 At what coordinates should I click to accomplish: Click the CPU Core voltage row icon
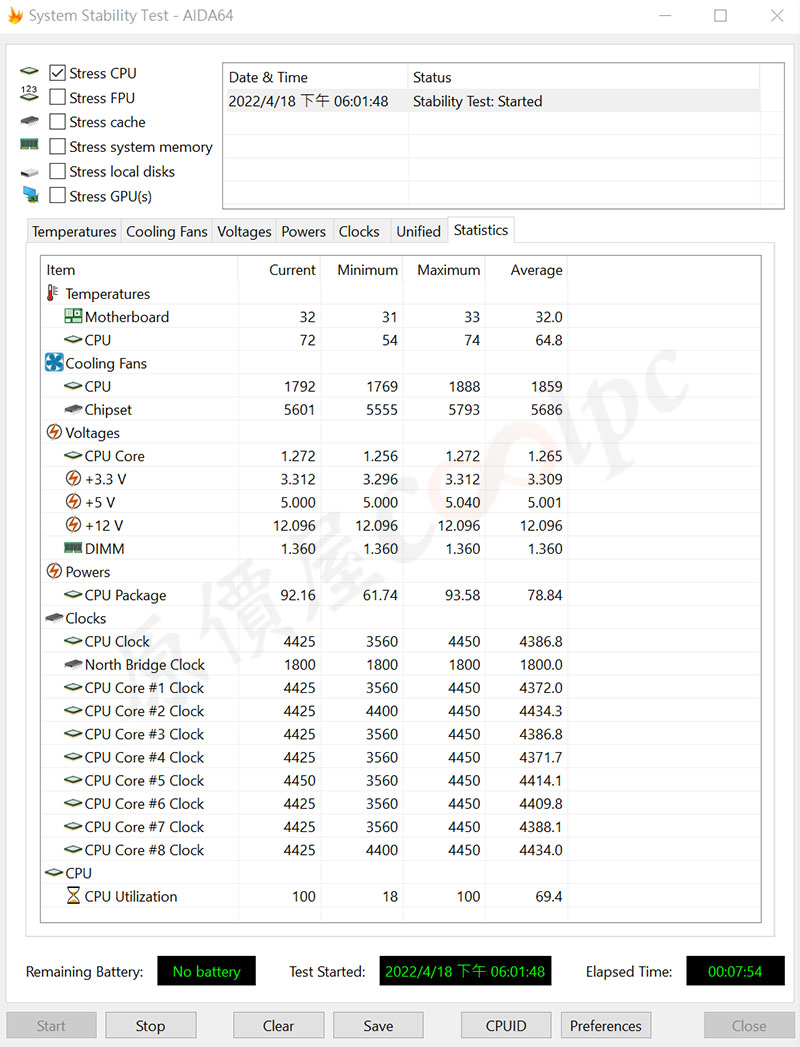coord(73,455)
